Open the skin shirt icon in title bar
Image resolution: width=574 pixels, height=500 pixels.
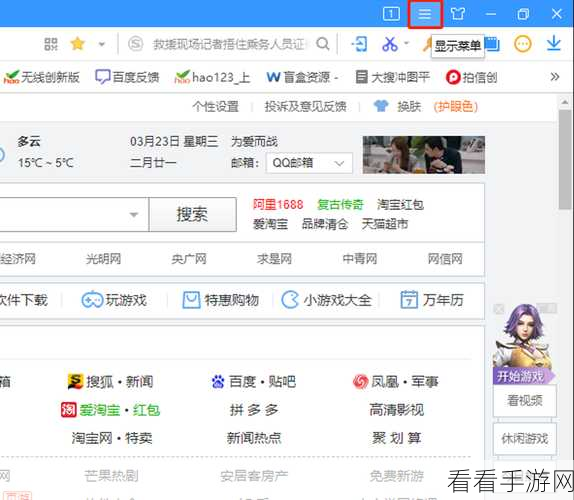click(x=458, y=14)
